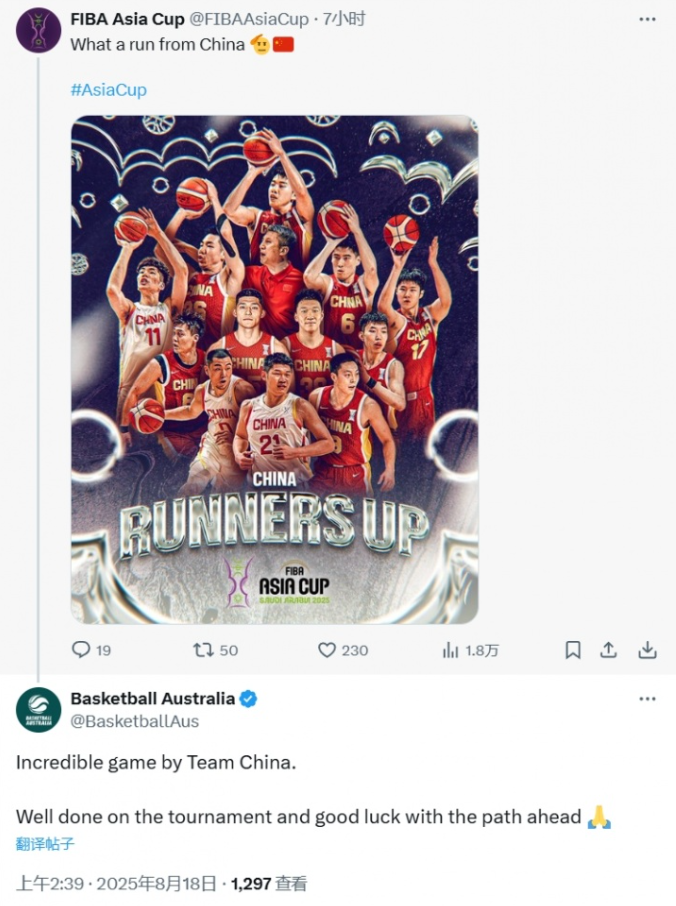
Task: Repost the FIBA Asia Cup tweet
Action: (x=203, y=650)
